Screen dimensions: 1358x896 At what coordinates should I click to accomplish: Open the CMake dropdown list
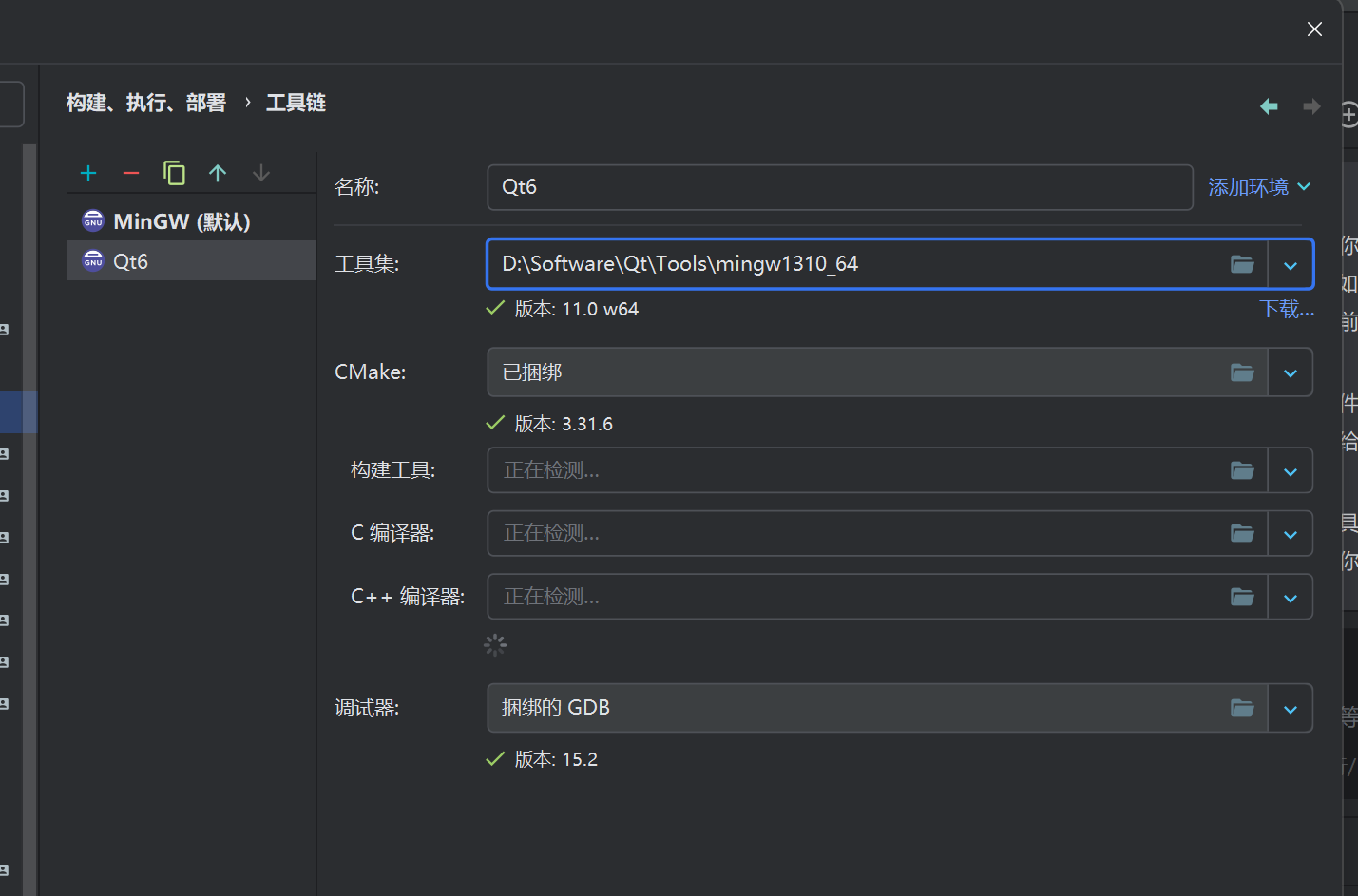coord(1291,373)
